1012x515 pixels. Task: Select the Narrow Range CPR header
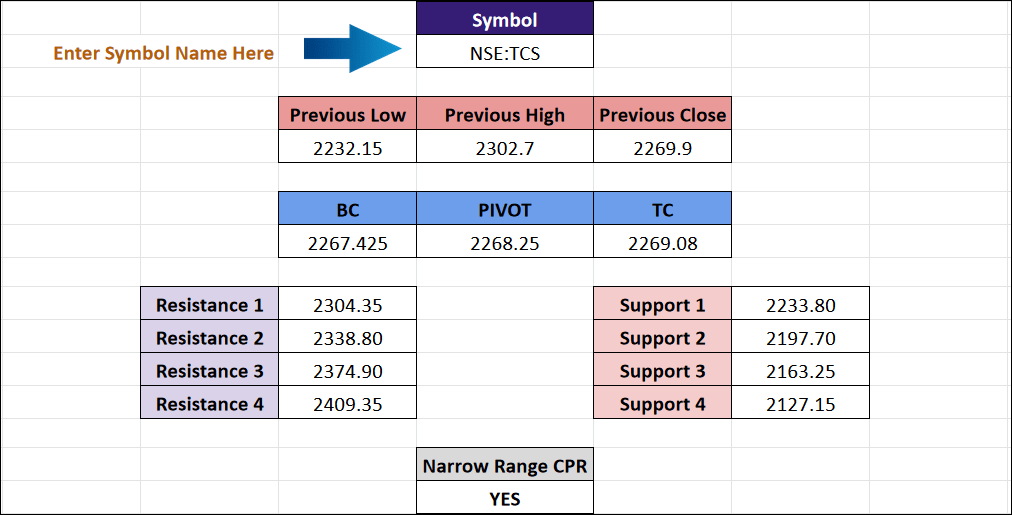coord(505,465)
